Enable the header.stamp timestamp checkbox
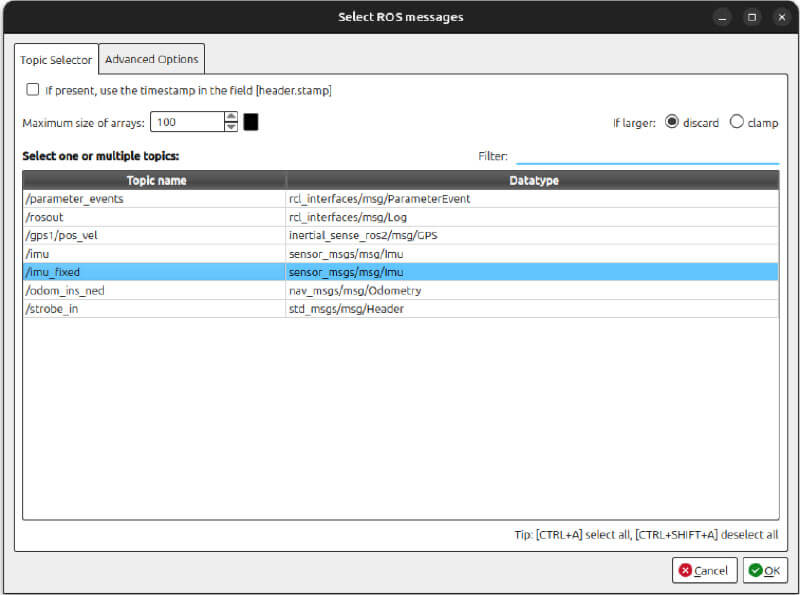 34,90
